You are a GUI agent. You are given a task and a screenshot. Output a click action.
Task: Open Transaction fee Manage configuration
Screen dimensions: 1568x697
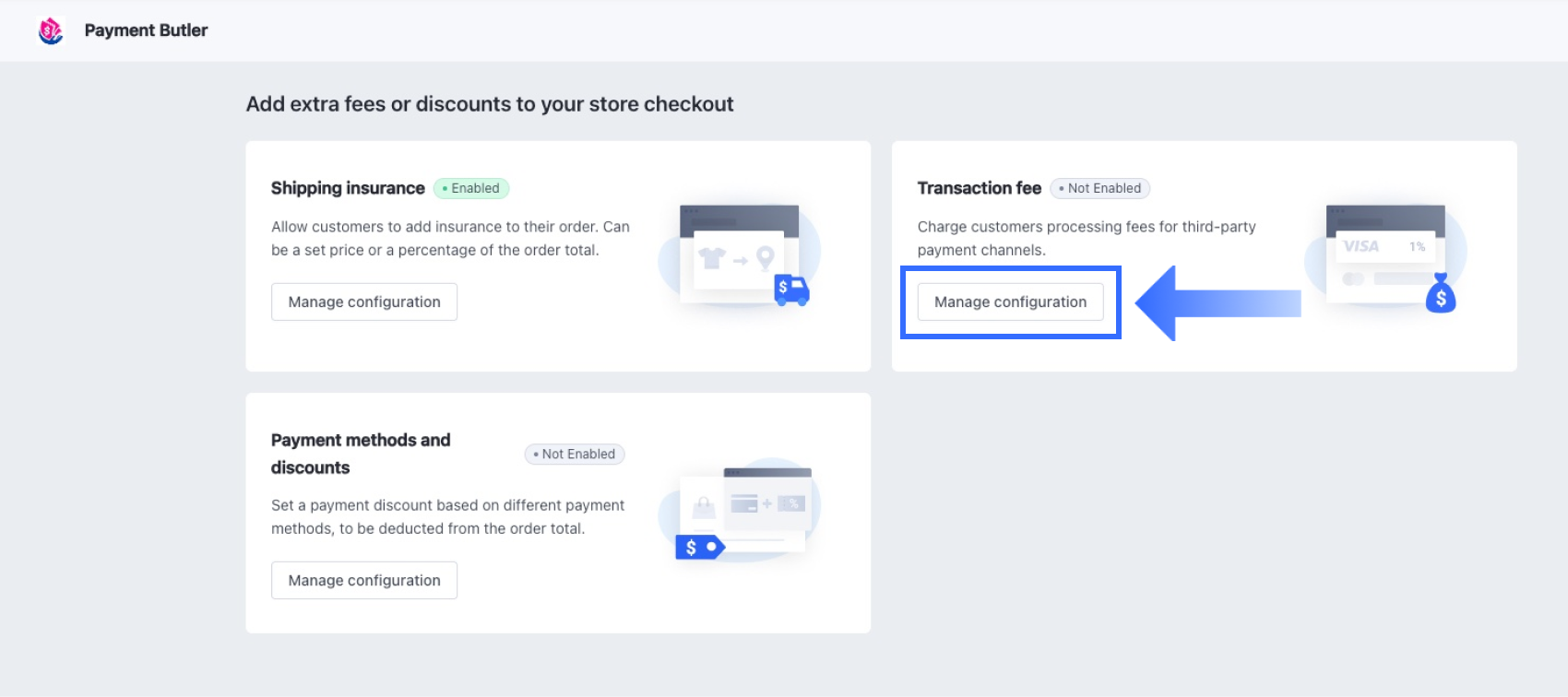1010,302
